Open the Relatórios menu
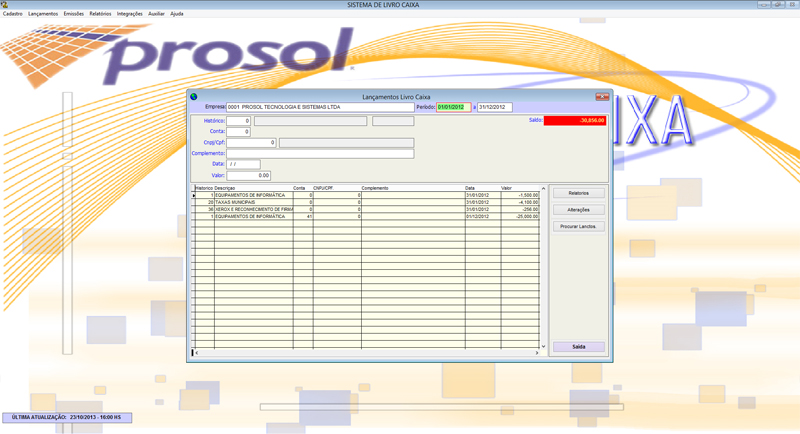Screen dimensions: 800x434 tap(100, 14)
